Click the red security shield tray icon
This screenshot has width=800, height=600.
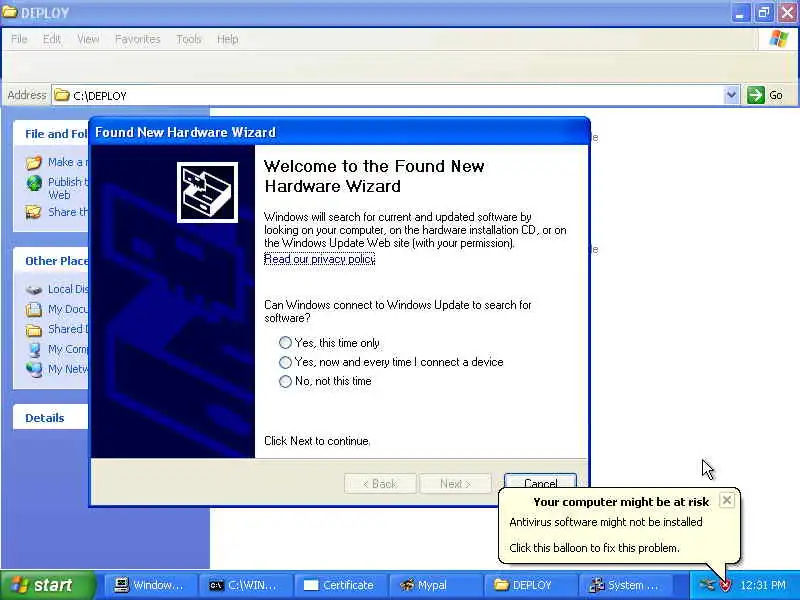pos(725,585)
